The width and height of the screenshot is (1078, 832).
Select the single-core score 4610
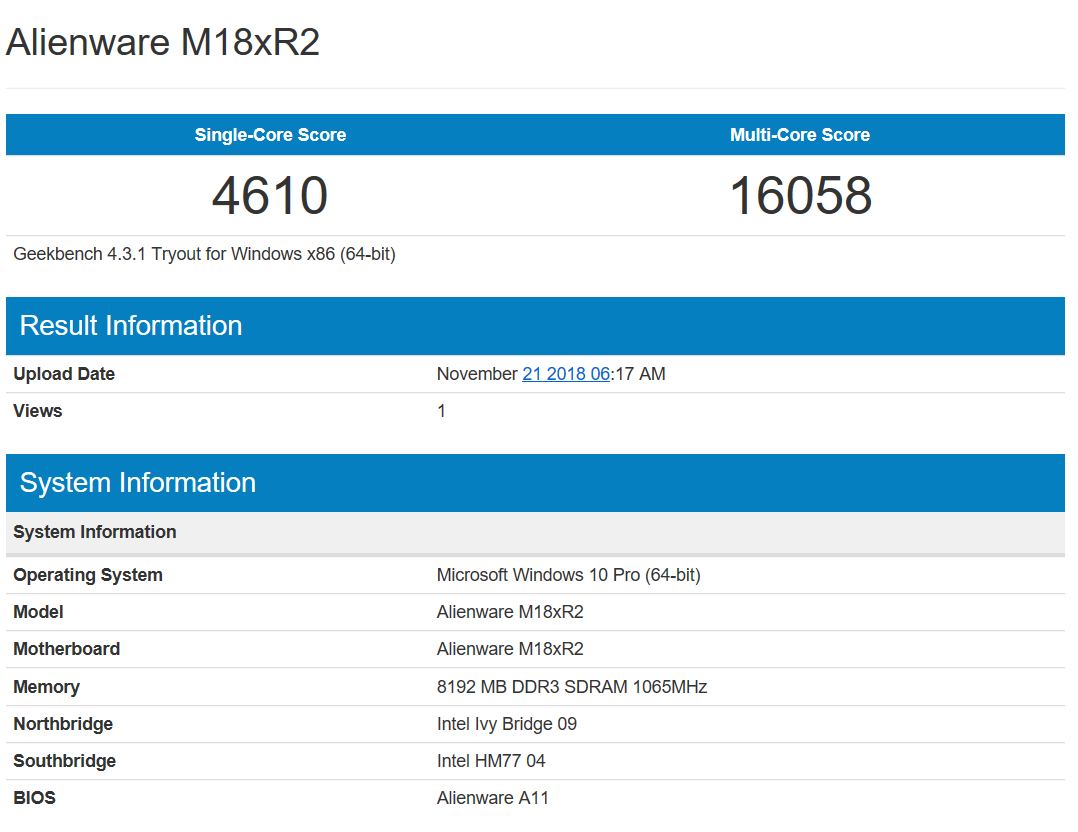coord(270,195)
